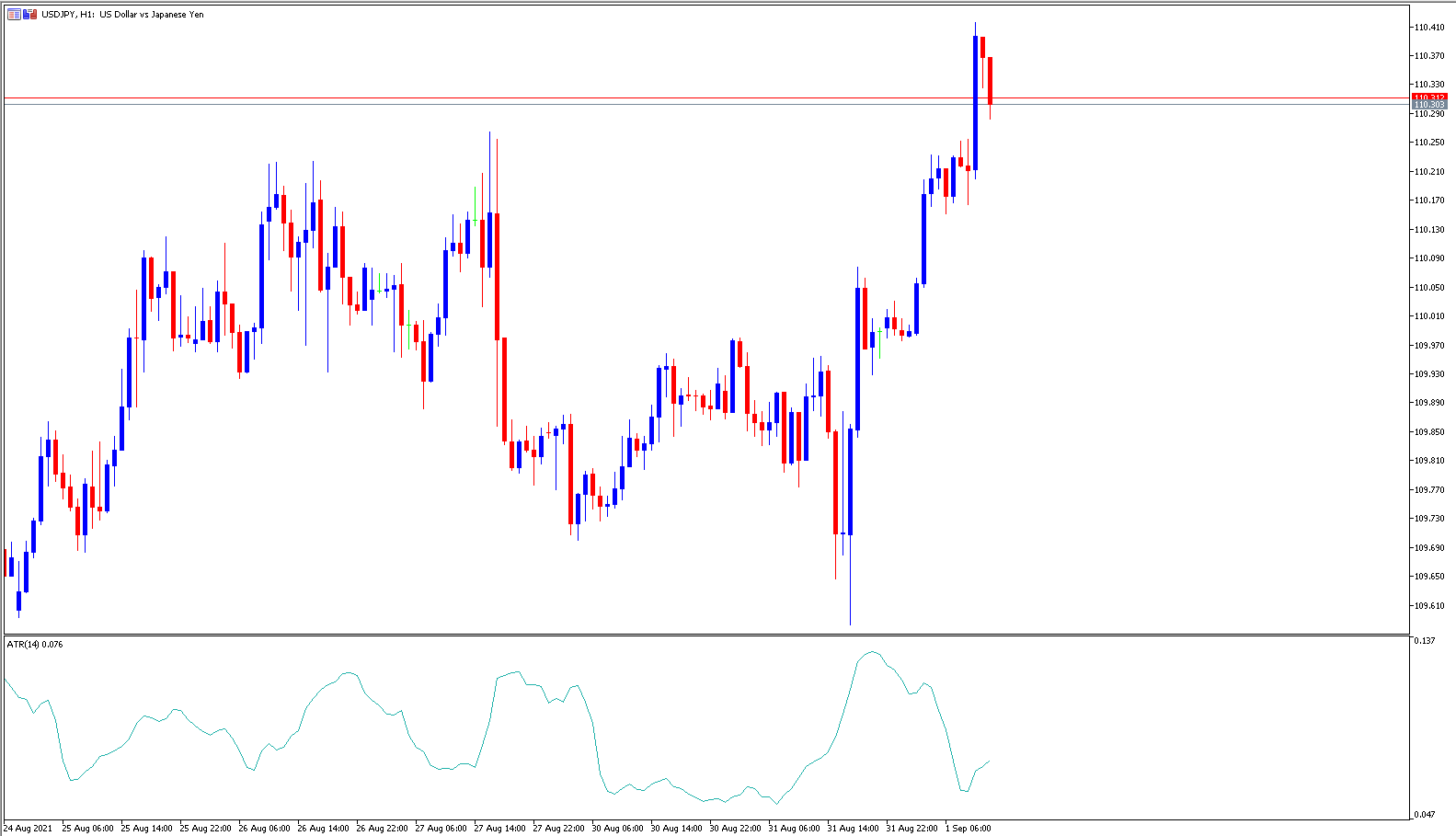Click the 25 Aug 22:00 time label
Screen dimensions: 1456x836
click(x=205, y=829)
